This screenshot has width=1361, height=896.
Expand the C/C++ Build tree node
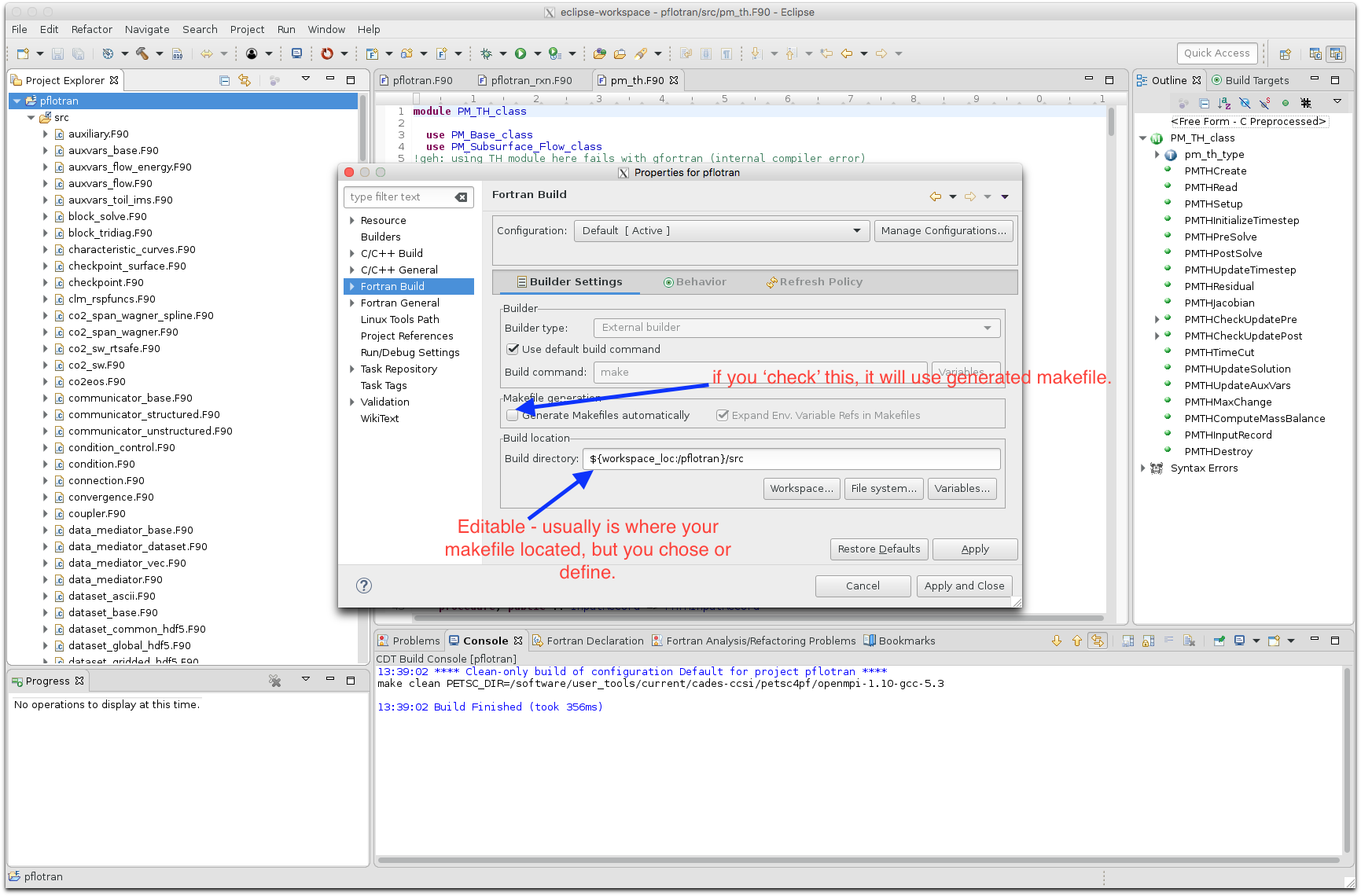point(352,253)
